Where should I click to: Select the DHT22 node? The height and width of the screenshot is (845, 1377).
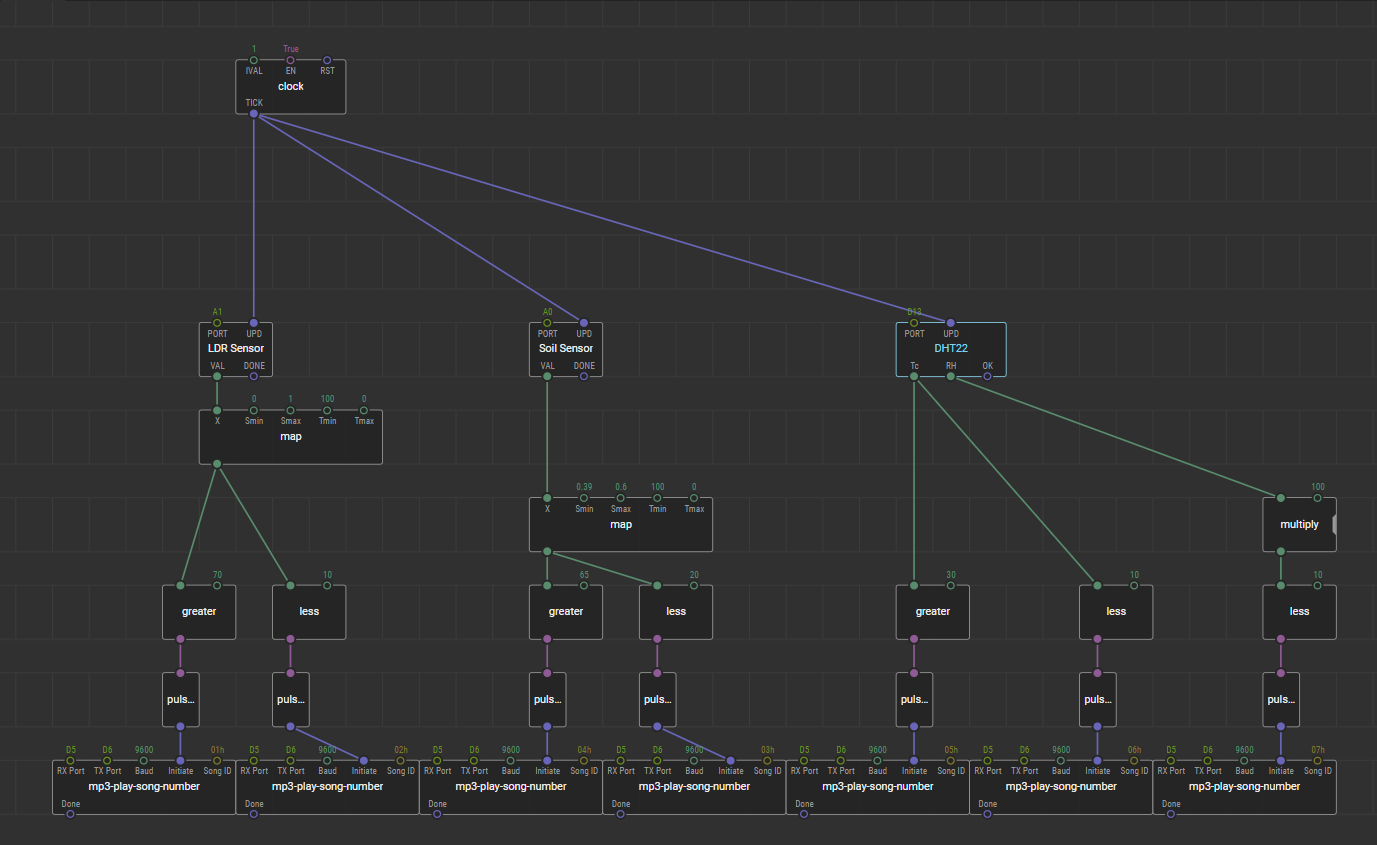[951, 349]
